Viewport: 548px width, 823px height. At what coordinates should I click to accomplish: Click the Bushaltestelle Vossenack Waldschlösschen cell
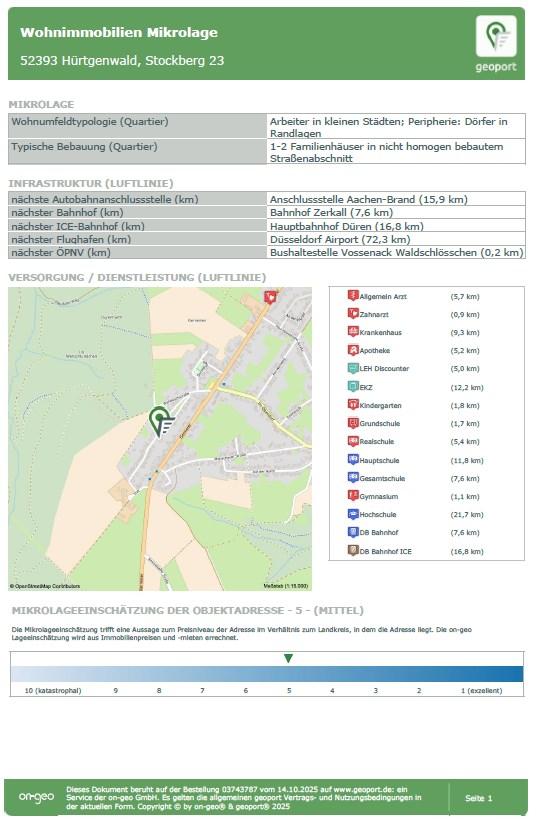coord(396,252)
